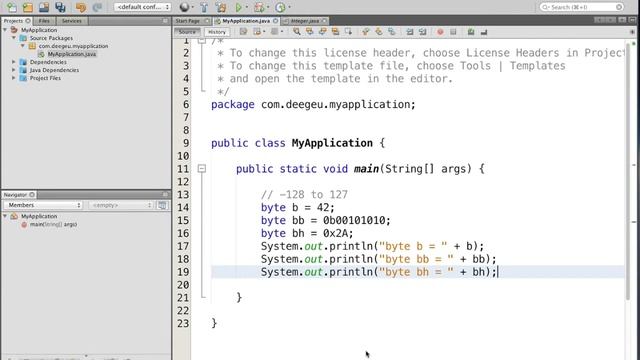Switch to the Files tab
Screen dimensions: 640x360
(x=44, y=21)
